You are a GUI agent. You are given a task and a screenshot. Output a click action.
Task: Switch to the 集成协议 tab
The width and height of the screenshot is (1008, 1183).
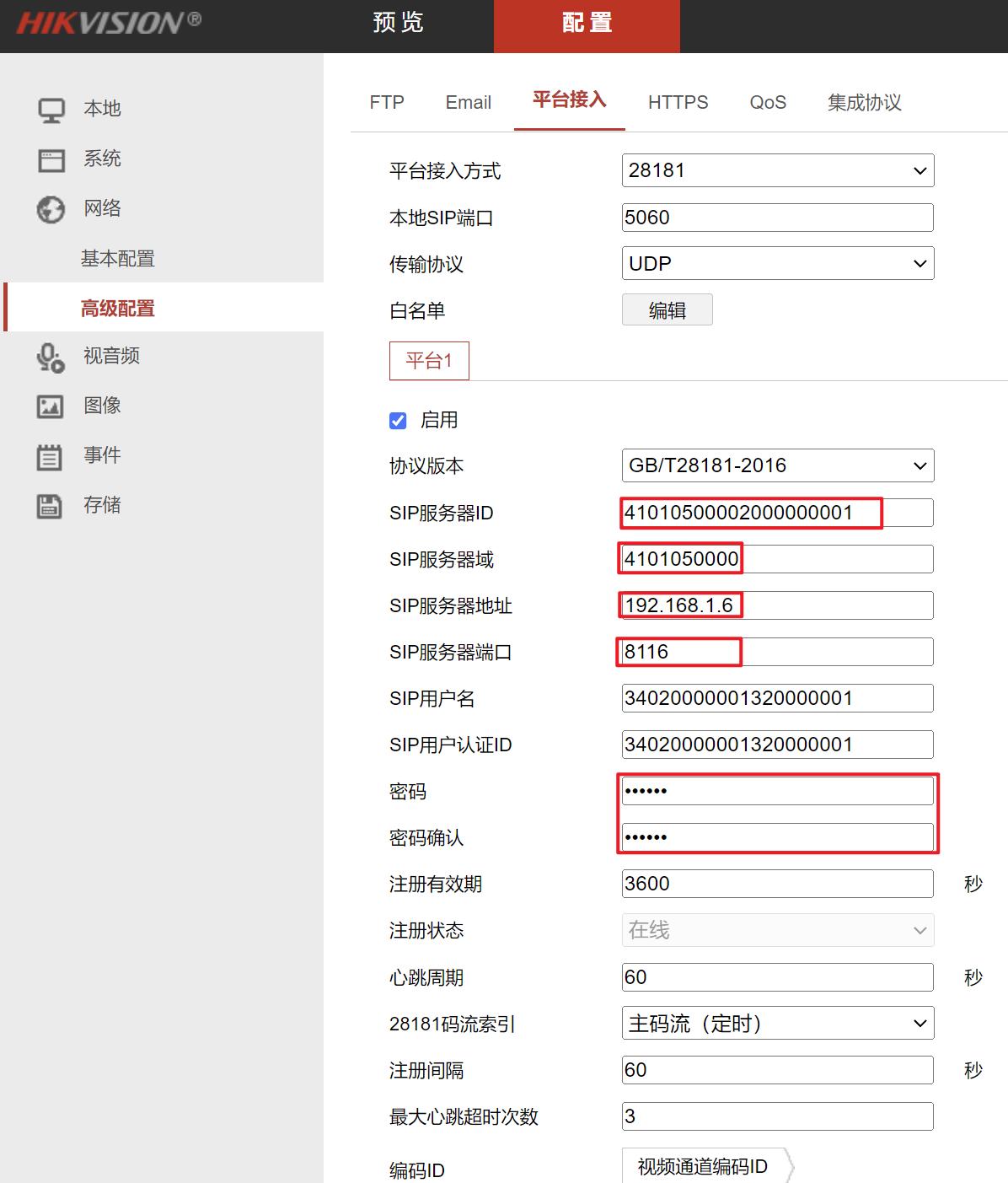pyautogui.click(x=864, y=103)
